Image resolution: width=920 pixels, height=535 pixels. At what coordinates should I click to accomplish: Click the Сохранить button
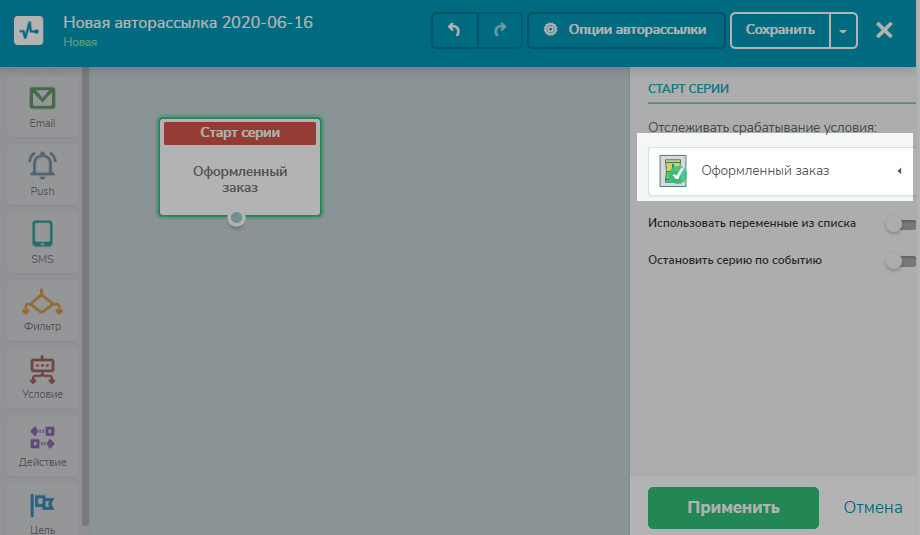[x=780, y=31]
